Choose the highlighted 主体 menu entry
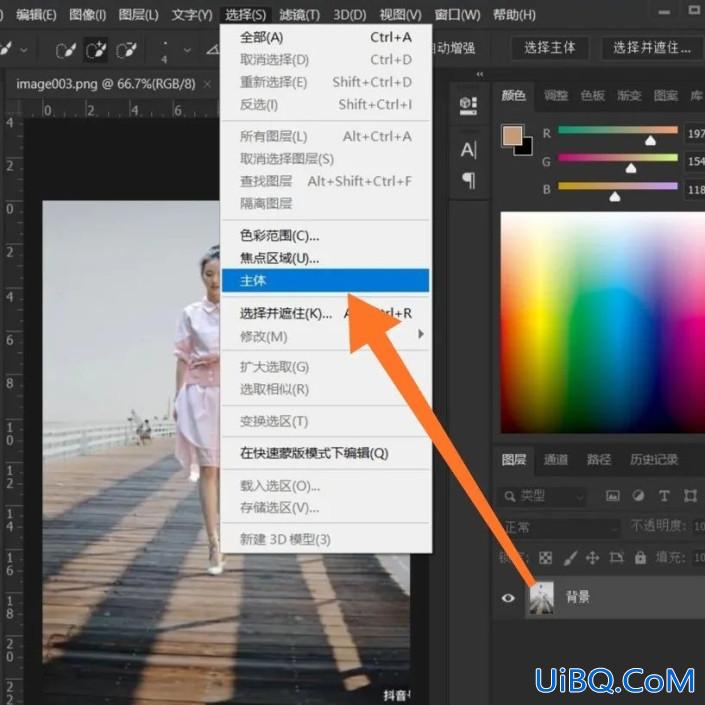This screenshot has height=705, width=705. coord(326,281)
